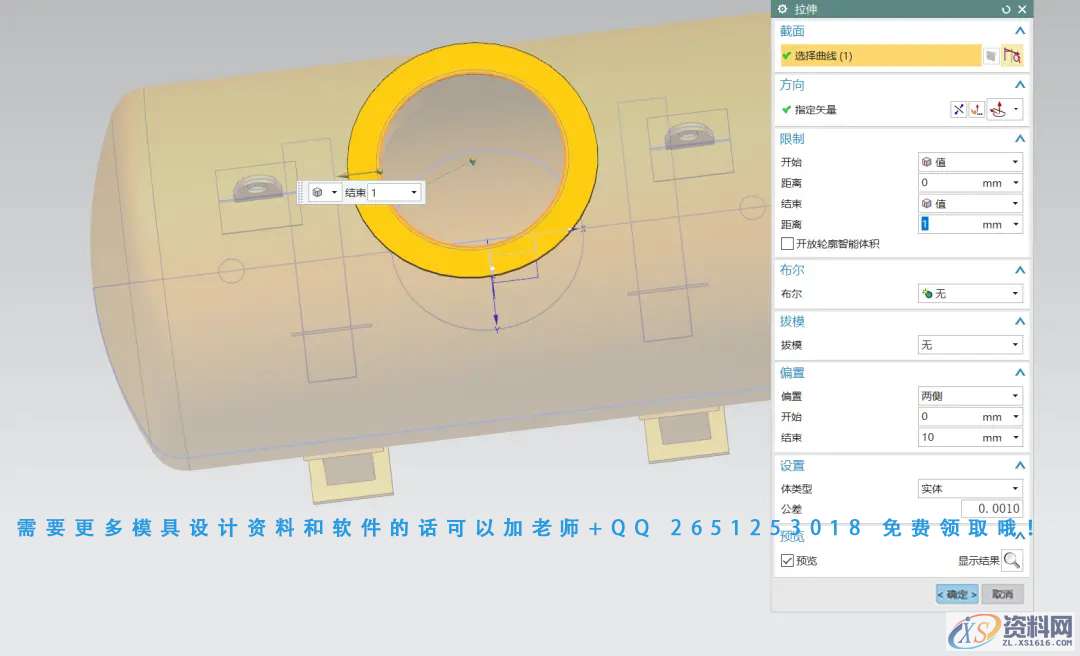Click the gear settings icon in 拉伸 dialog
This screenshot has width=1080, height=656.
(783, 9)
